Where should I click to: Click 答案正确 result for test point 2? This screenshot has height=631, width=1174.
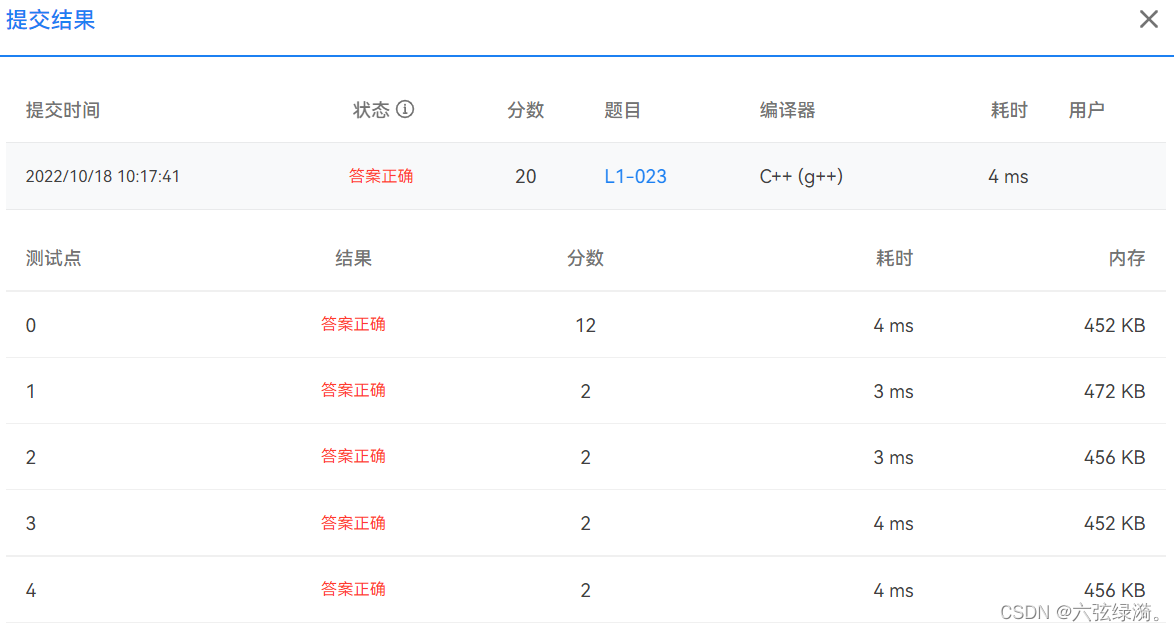pyautogui.click(x=353, y=456)
